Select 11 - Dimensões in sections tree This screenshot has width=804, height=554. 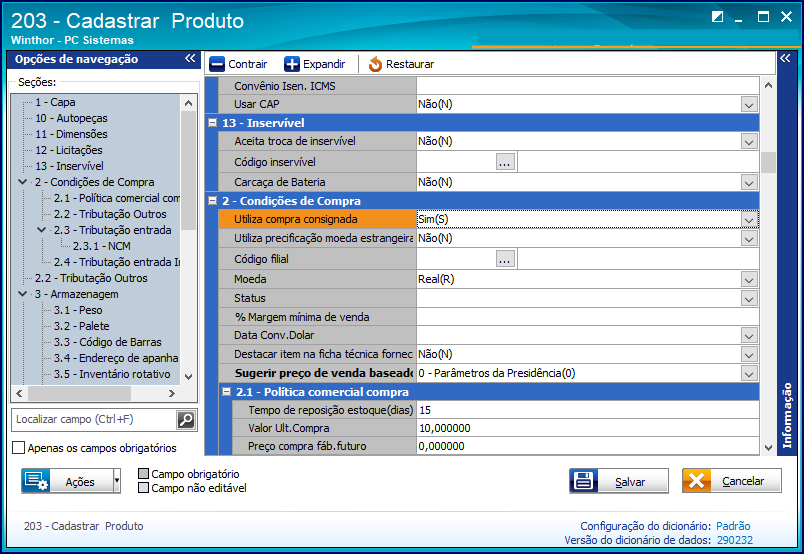(71, 134)
